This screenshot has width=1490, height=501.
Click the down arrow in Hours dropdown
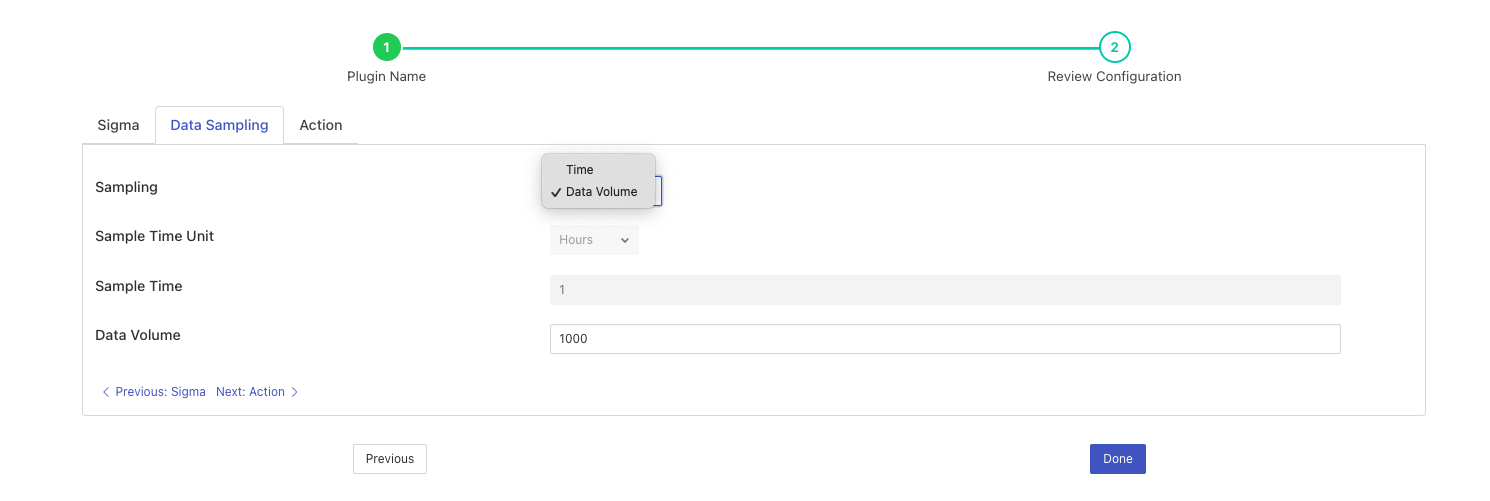tap(625, 240)
